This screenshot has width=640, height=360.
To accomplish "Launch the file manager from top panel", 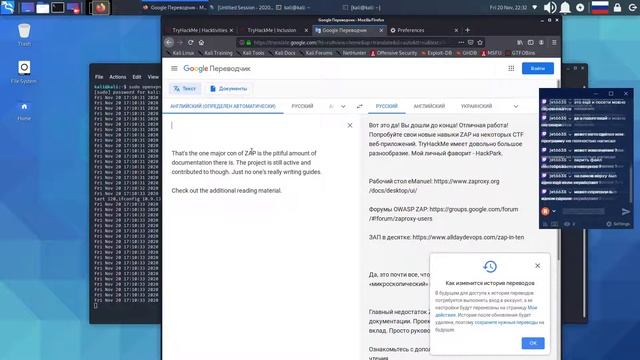I will click(42, 7).
